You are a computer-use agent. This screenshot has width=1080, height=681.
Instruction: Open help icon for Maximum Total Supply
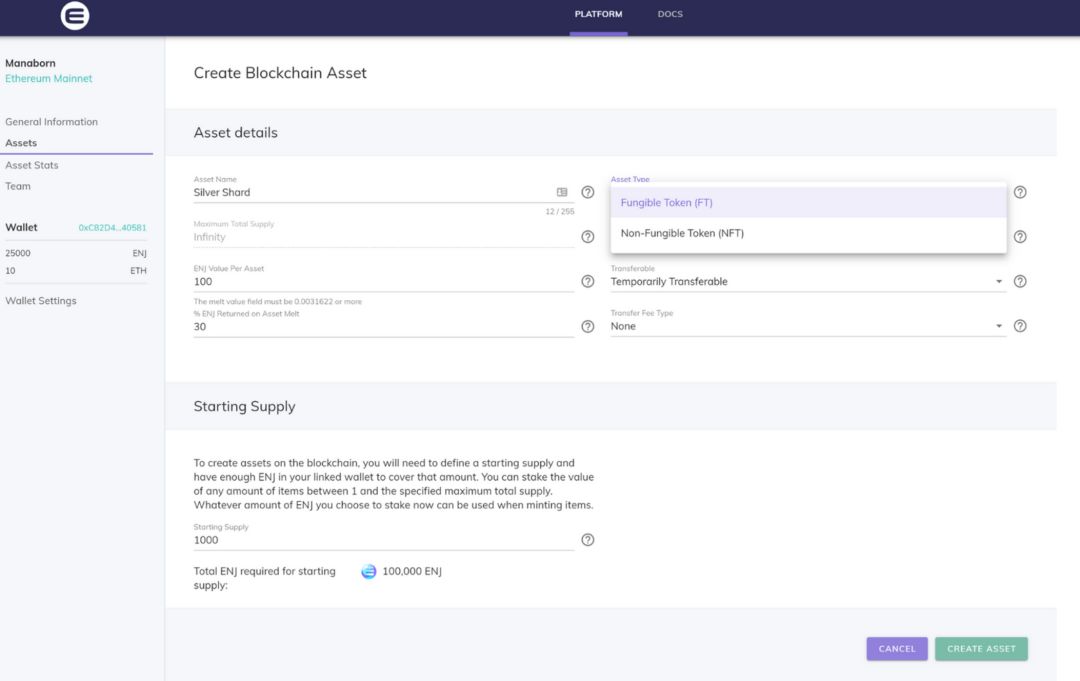click(588, 237)
